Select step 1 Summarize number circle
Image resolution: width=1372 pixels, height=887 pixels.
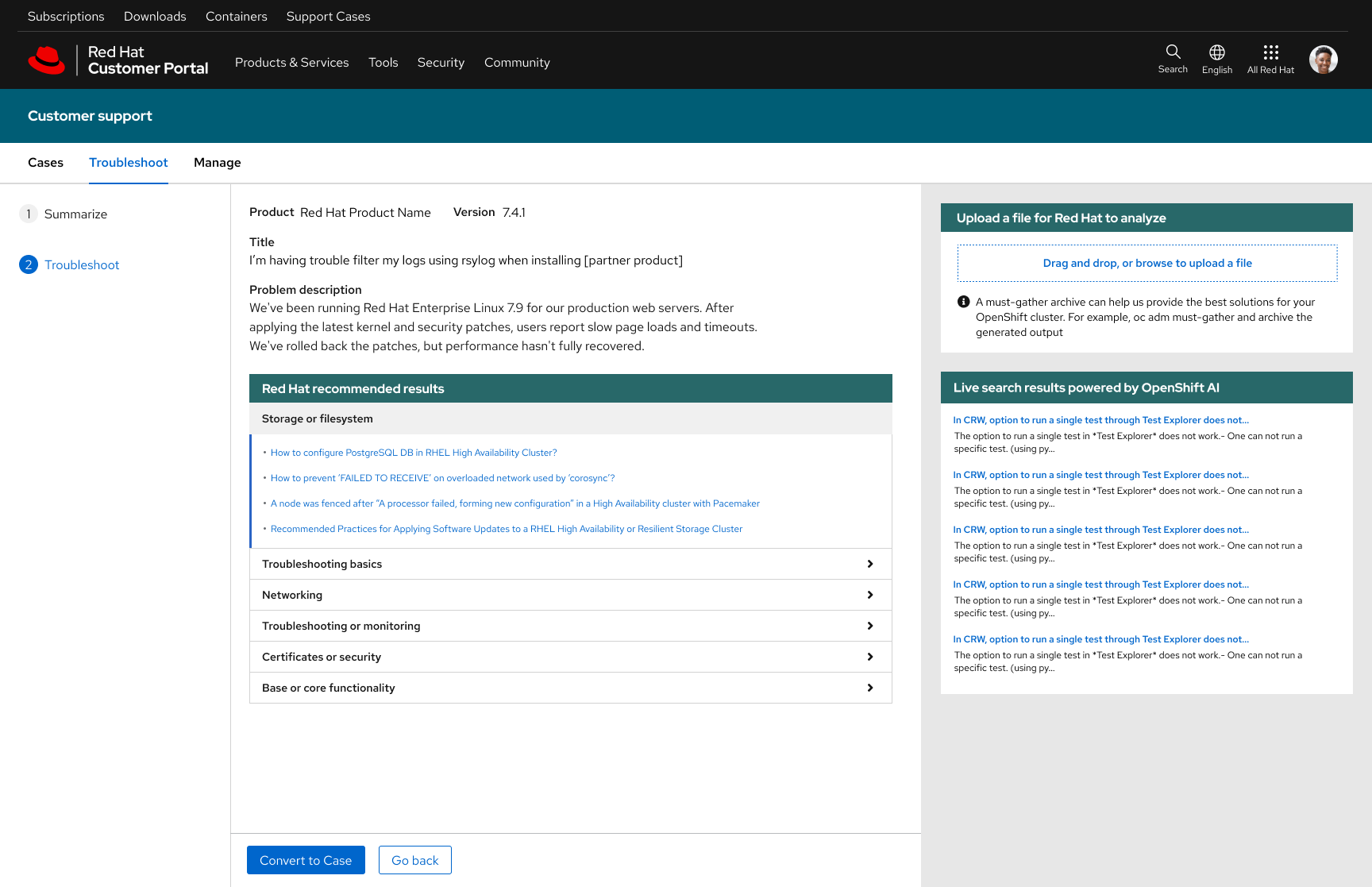[x=29, y=214]
